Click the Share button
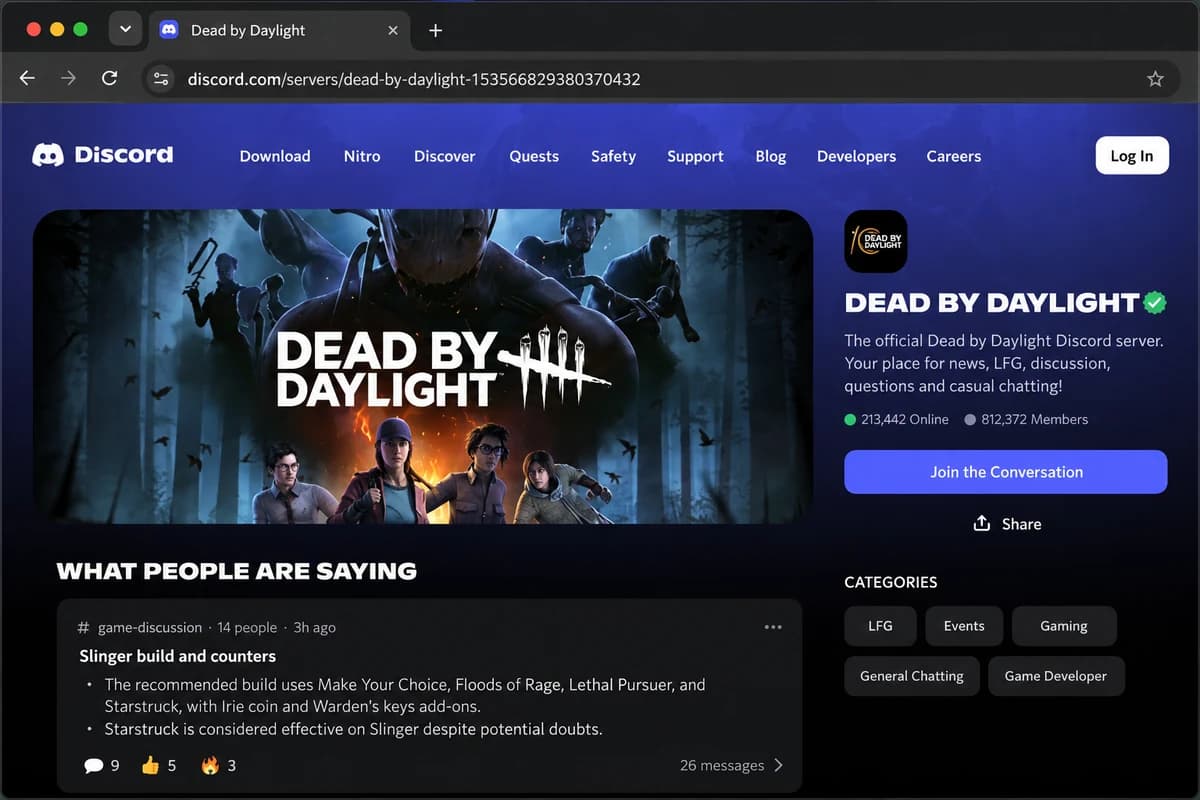This screenshot has width=1200, height=800. coord(1007,524)
